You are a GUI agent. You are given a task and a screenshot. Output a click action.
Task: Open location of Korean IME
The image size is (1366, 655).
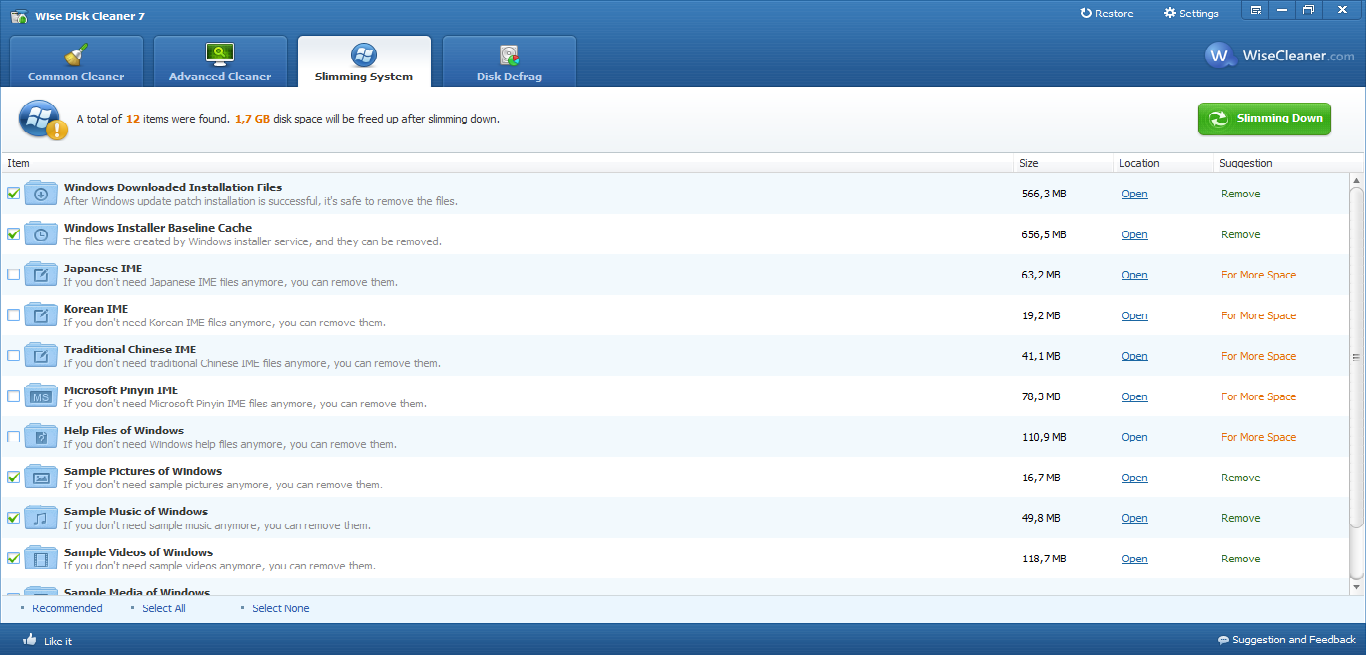[x=1134, y=315]
